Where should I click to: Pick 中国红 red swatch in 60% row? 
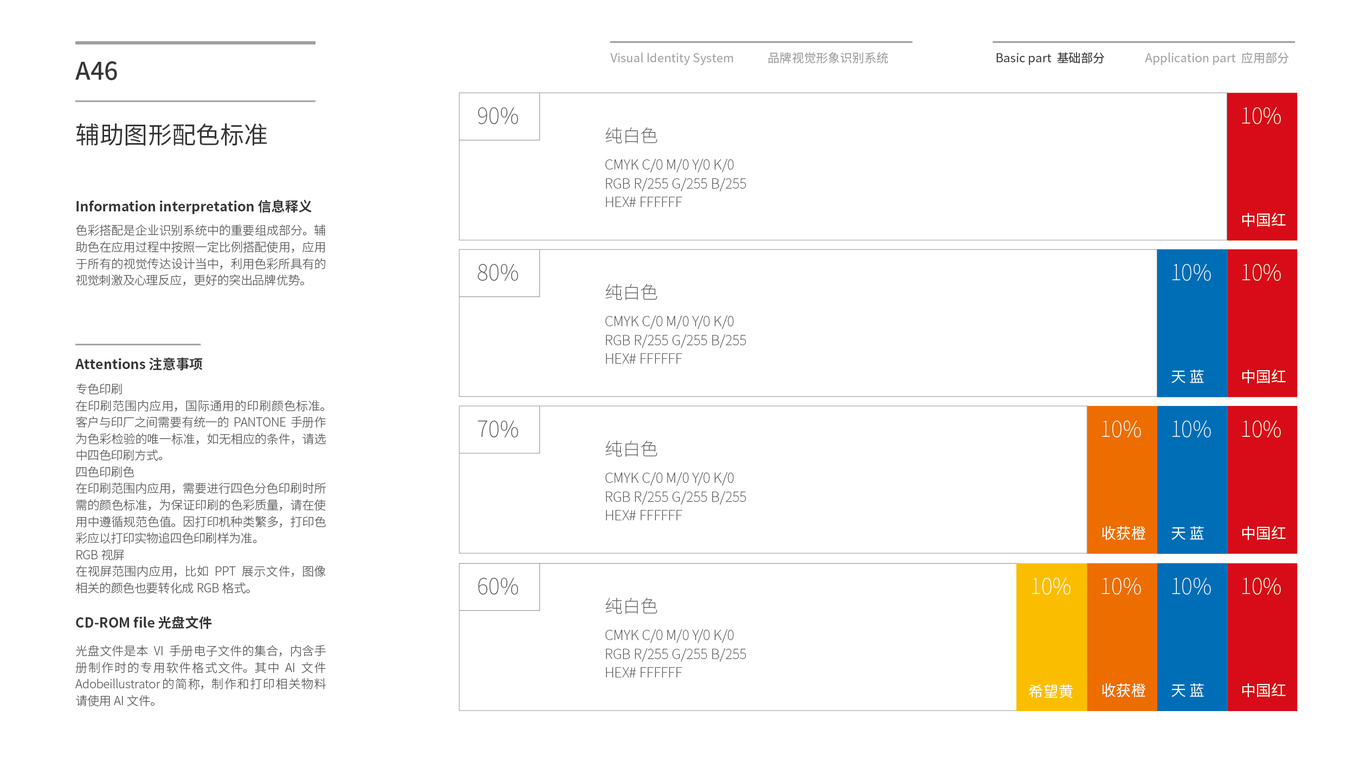coord(1262,637)
